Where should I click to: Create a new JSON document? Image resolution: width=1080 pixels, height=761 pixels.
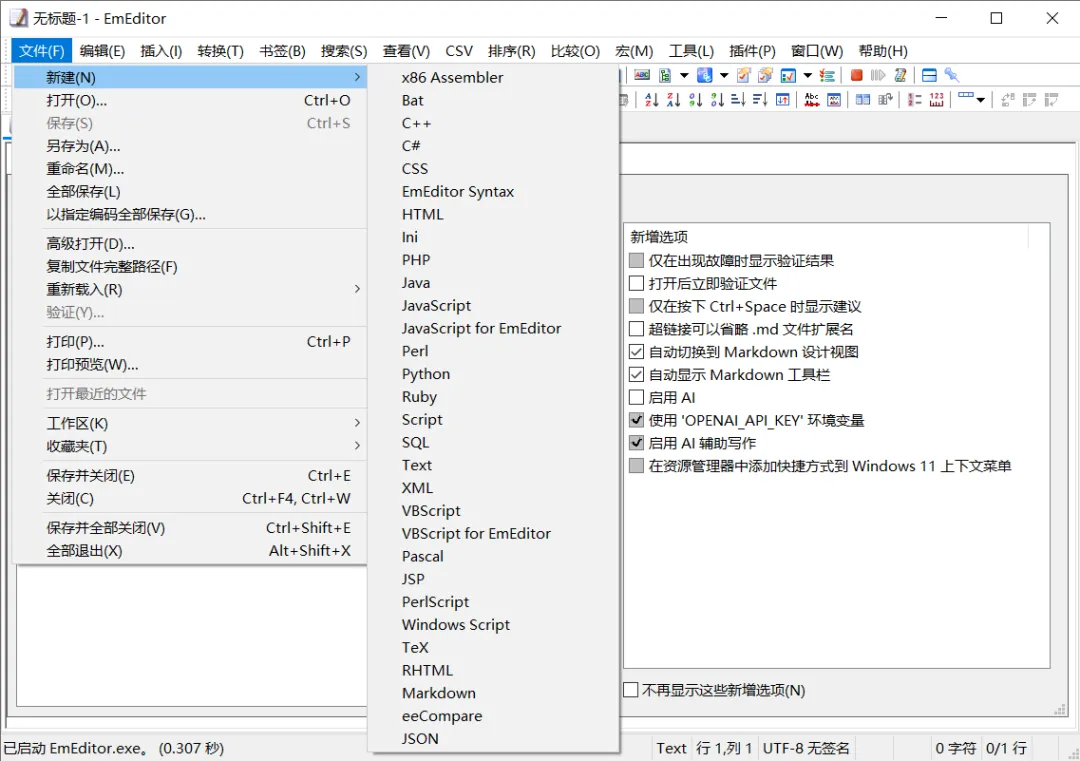[x=493, y=738]
